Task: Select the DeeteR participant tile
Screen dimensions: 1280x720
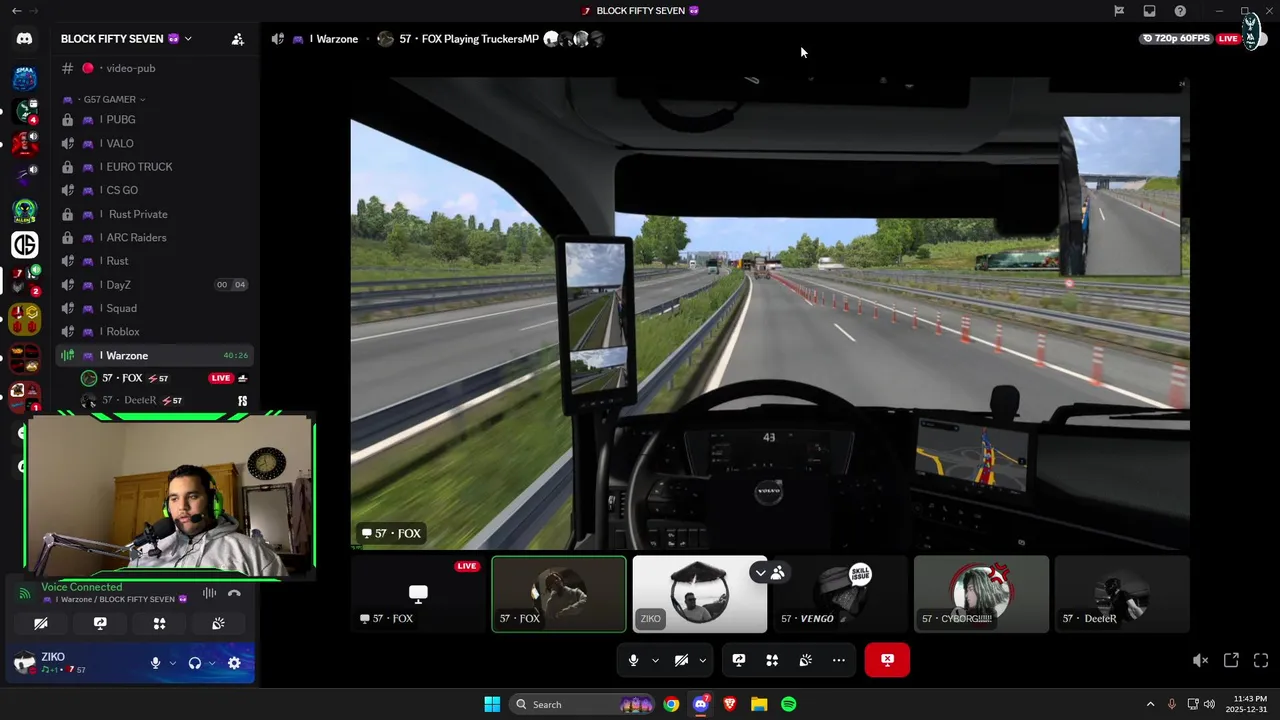Action: tap(1122, 594)
